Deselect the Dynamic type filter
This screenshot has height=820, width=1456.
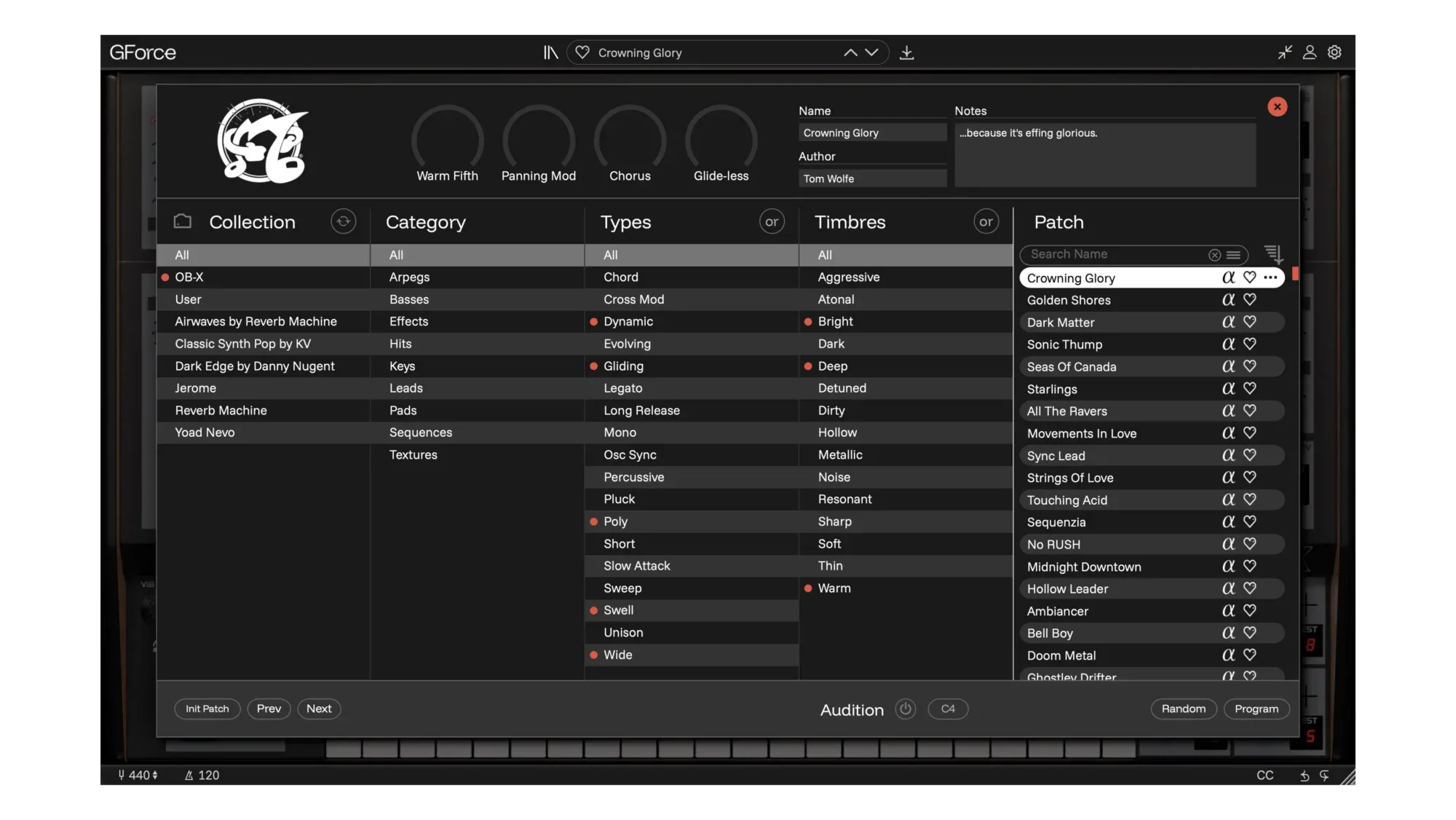(691, 322)
